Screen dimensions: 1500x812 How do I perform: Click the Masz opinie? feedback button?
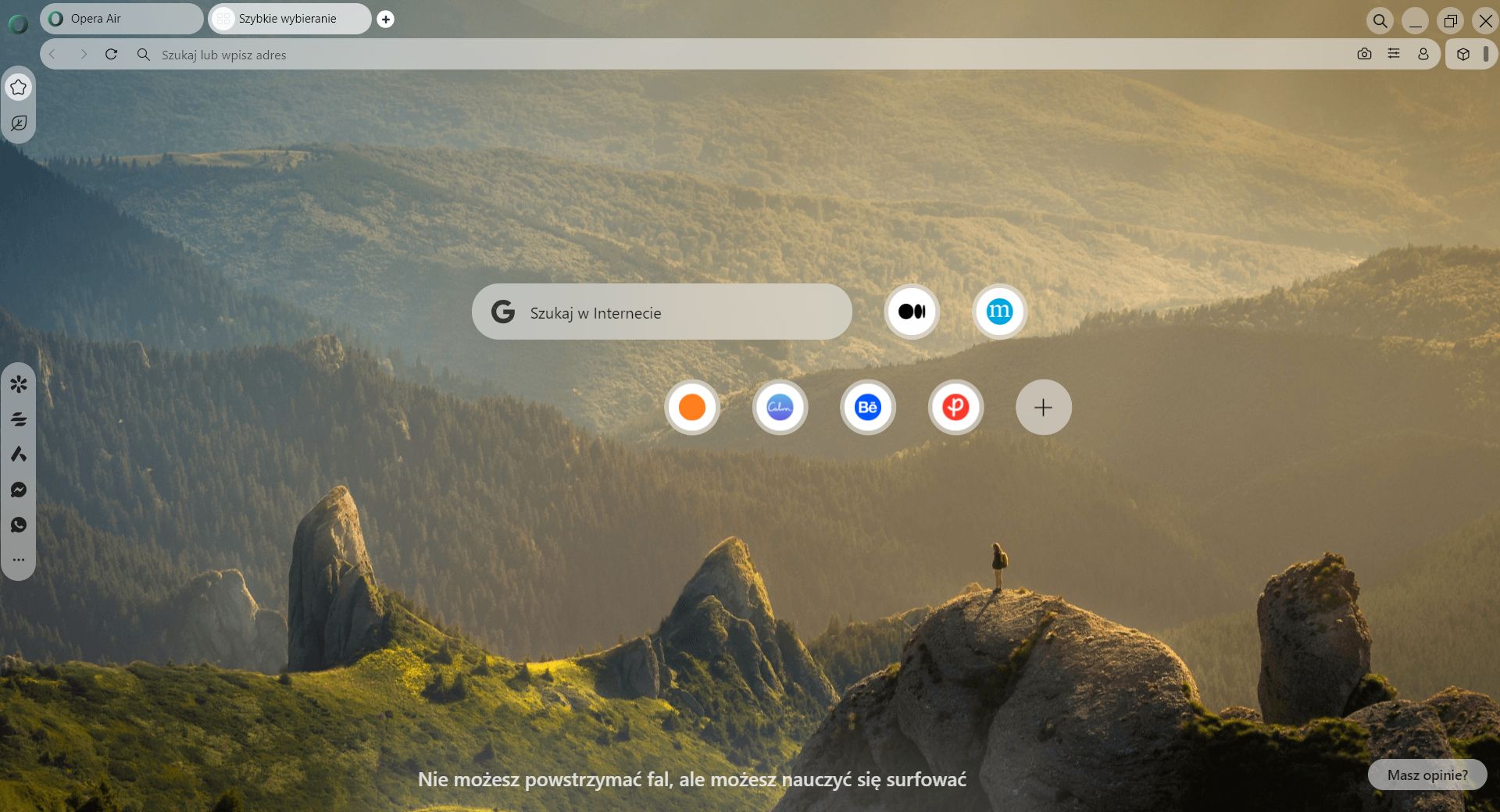pyautogui.click(x=1427, y=775)
